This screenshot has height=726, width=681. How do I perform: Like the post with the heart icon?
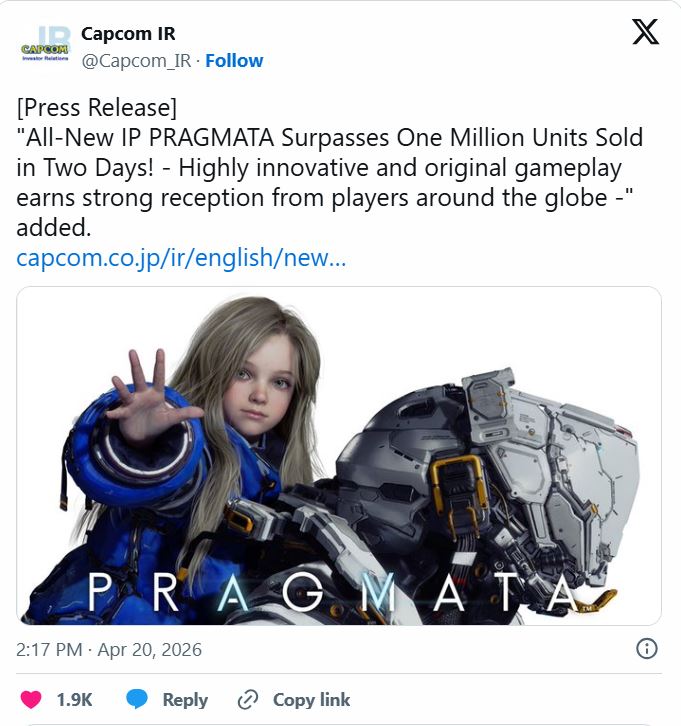point(31,700)
